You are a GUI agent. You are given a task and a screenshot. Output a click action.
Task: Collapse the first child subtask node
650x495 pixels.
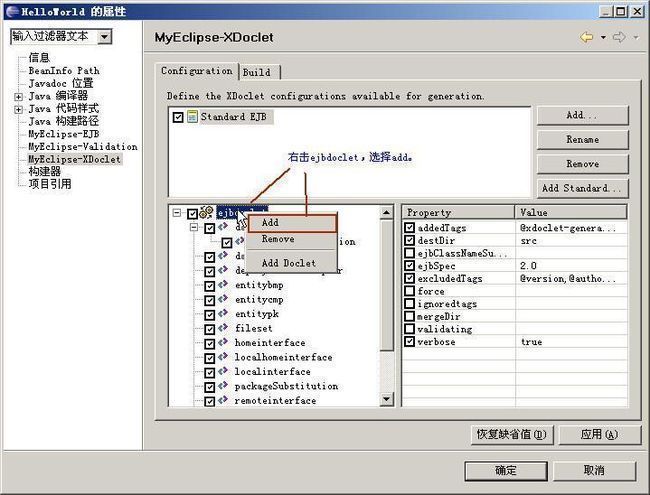click(194, 227)
